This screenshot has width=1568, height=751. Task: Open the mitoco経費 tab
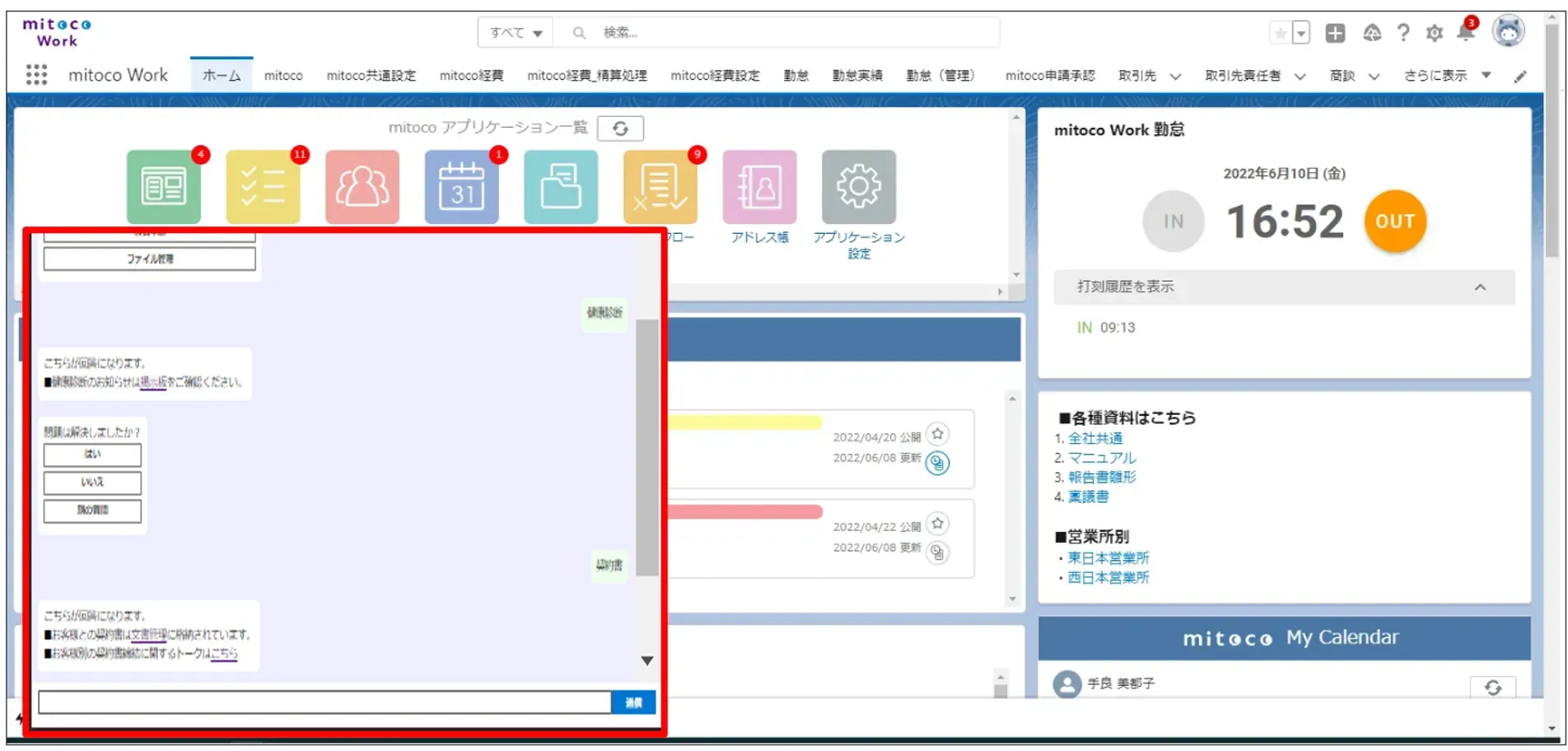coord(471,76)
